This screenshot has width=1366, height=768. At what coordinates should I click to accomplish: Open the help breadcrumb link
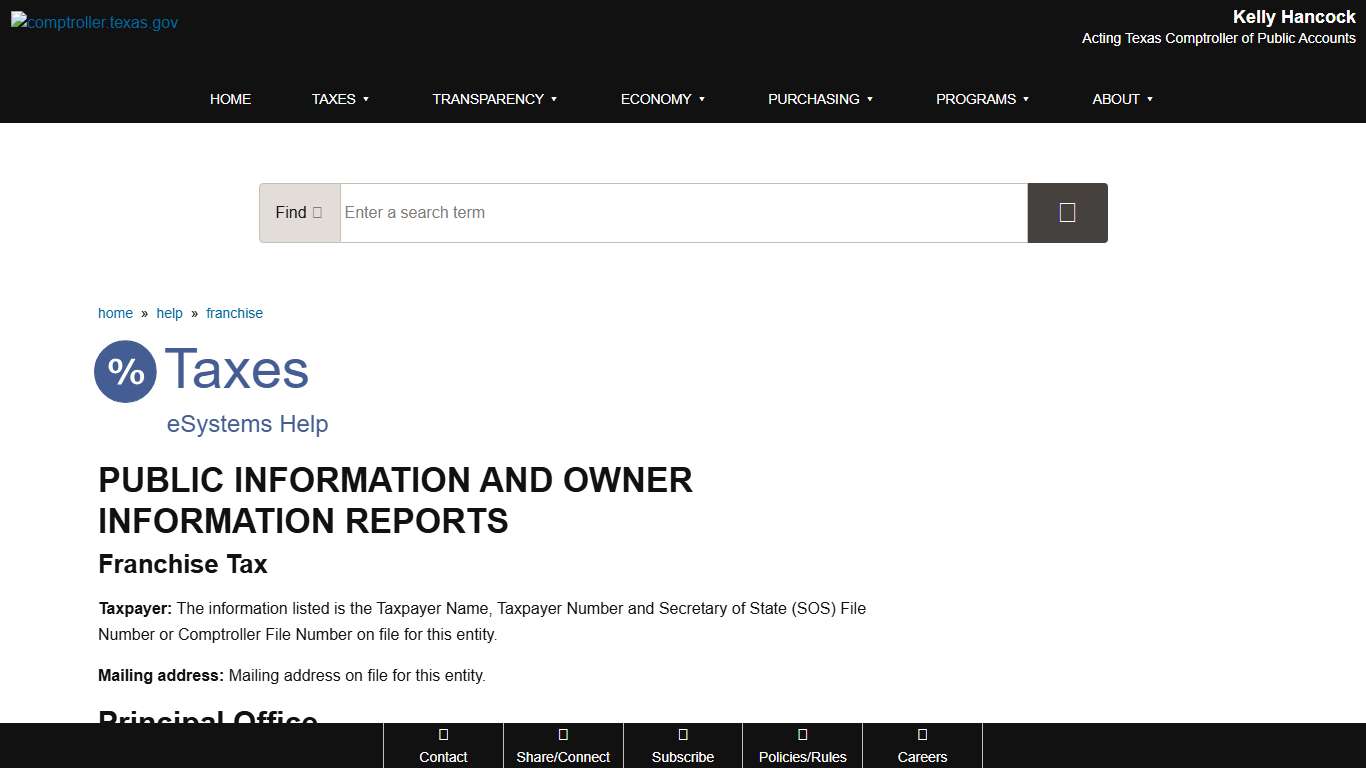tap(169, 313)
